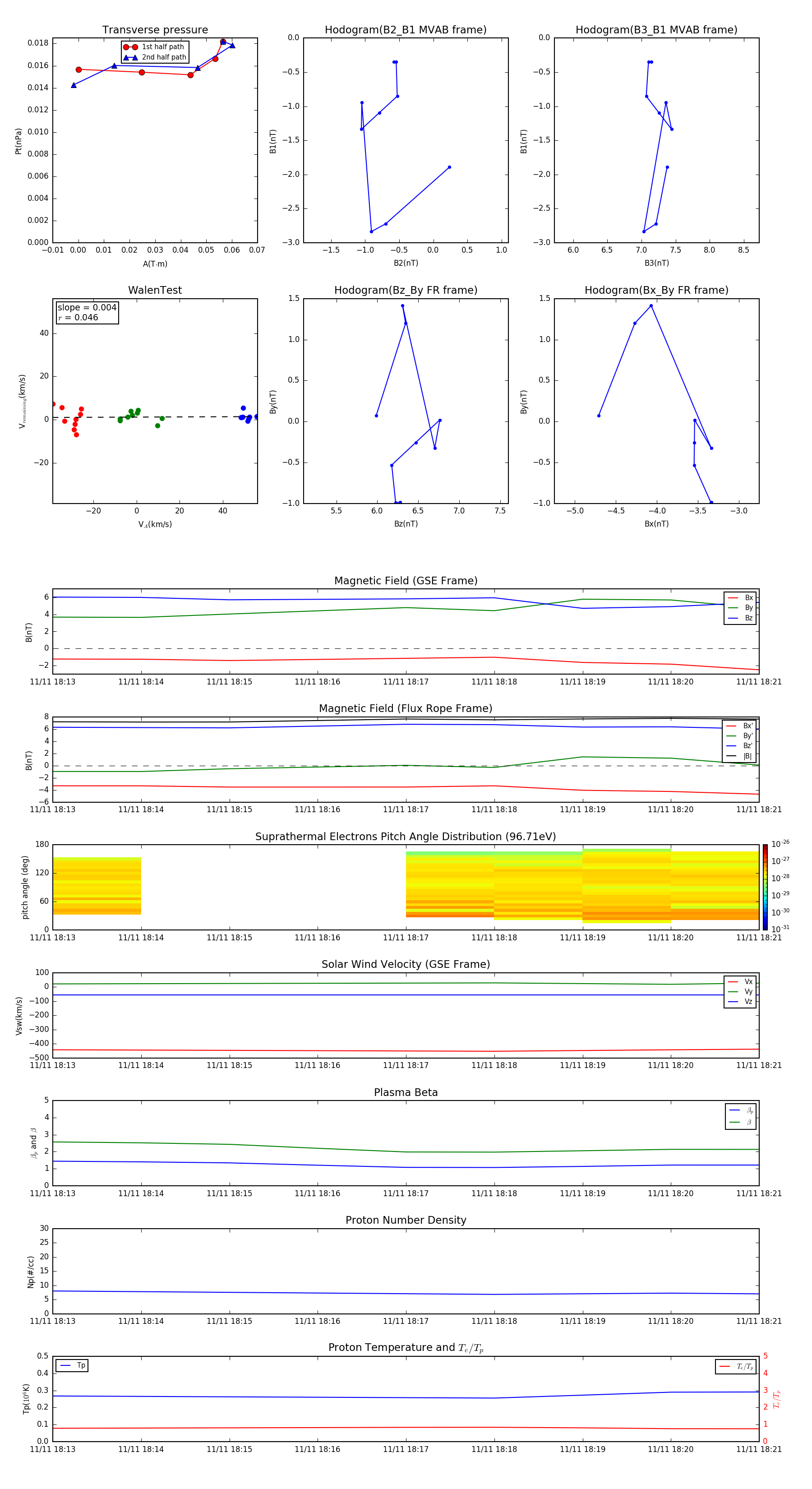The width and height of the screenshot is (812, 1489).
Task: Click the 'Hodogram(Bz_By FR frame)' title
Action: tap(406, 290)
